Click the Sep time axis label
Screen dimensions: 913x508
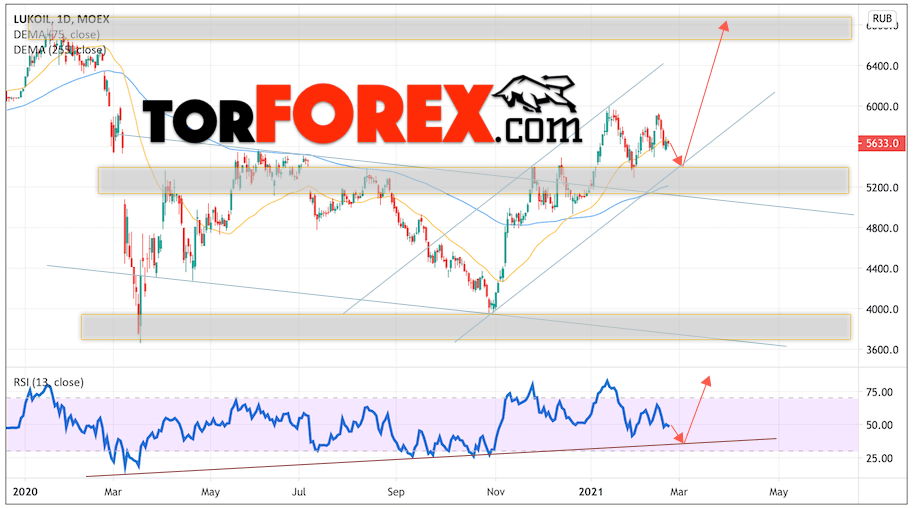tap(396, 492)
